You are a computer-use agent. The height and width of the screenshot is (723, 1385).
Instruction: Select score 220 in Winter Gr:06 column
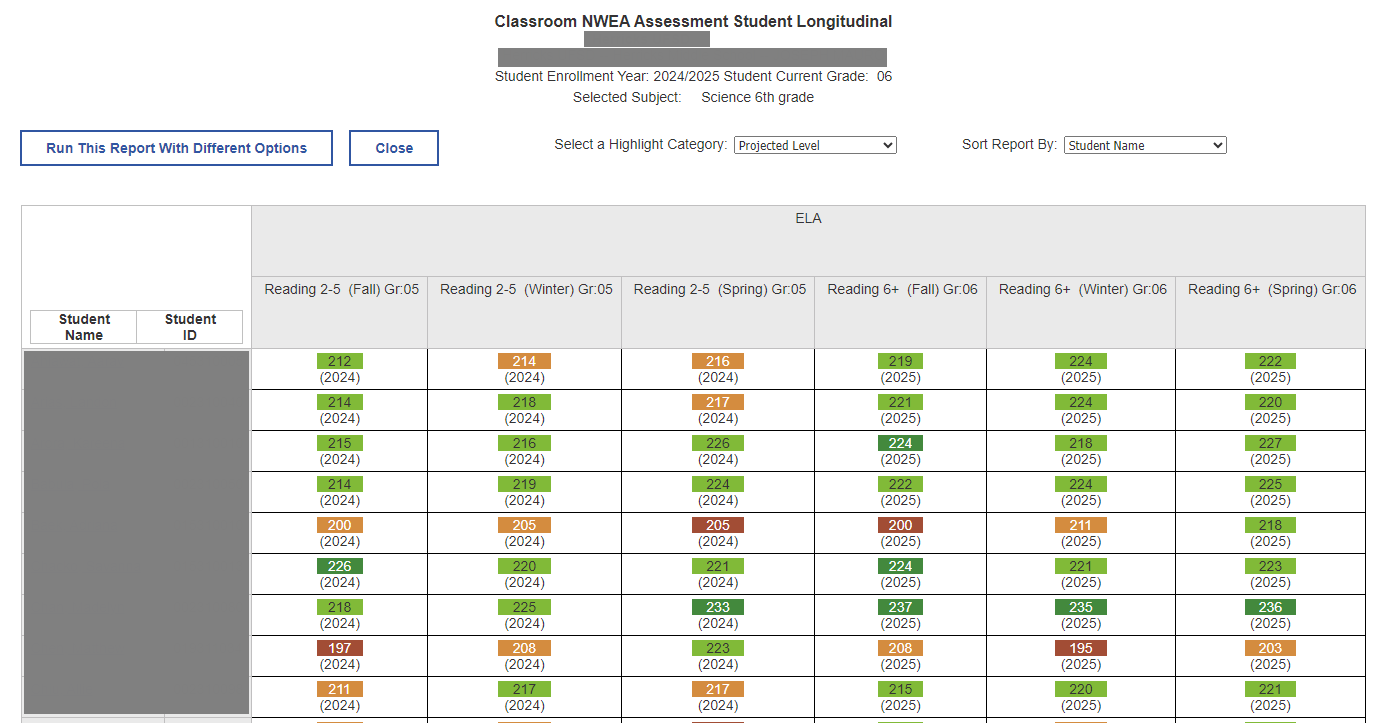[1081, 689]
